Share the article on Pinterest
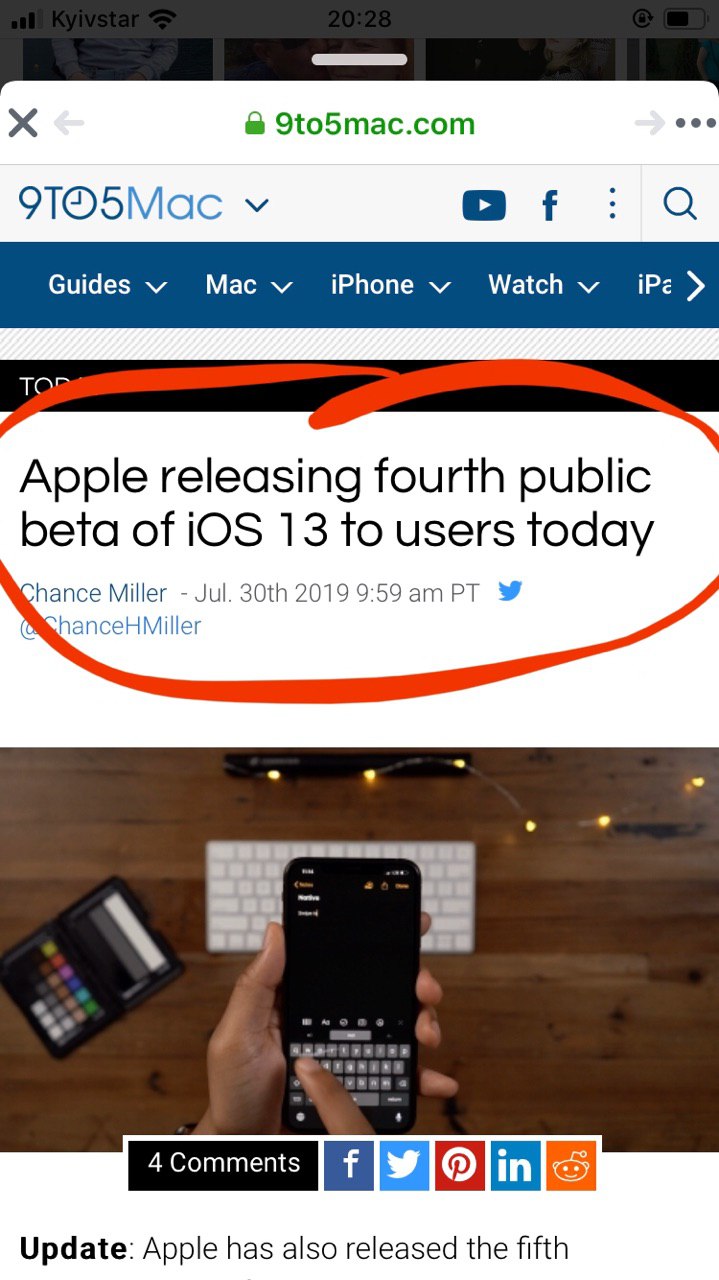 459,1165
